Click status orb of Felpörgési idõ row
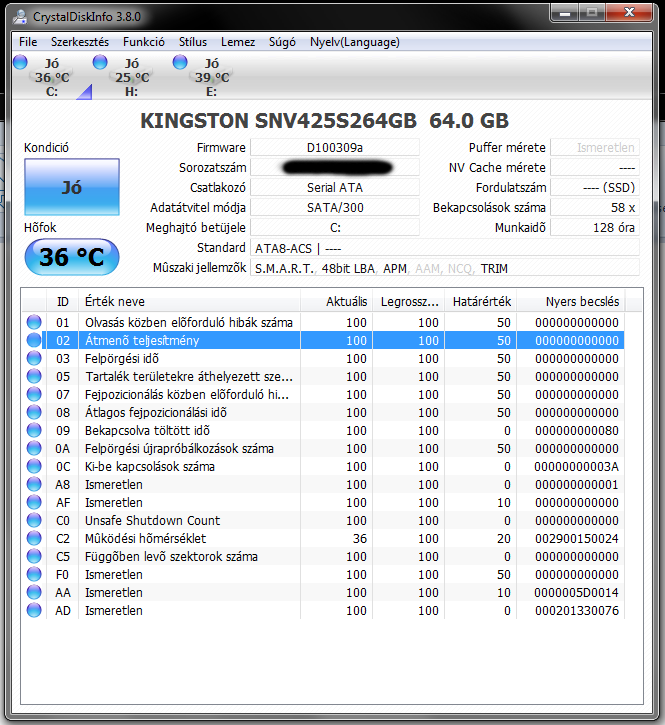665x725 pixels. tap(34, 358)
